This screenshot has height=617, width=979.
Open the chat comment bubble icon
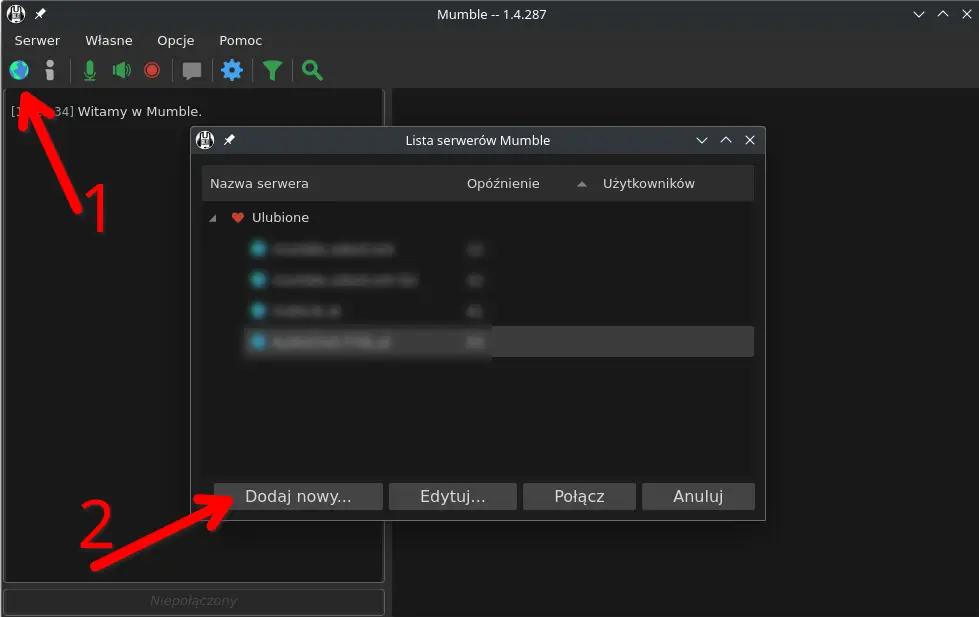(192, 71)
